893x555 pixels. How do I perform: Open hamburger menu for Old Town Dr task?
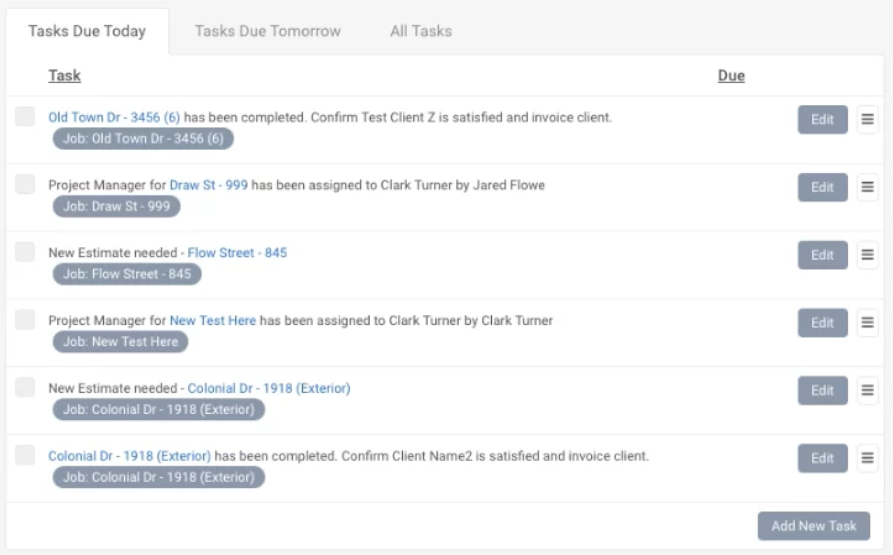click(867, 119)
